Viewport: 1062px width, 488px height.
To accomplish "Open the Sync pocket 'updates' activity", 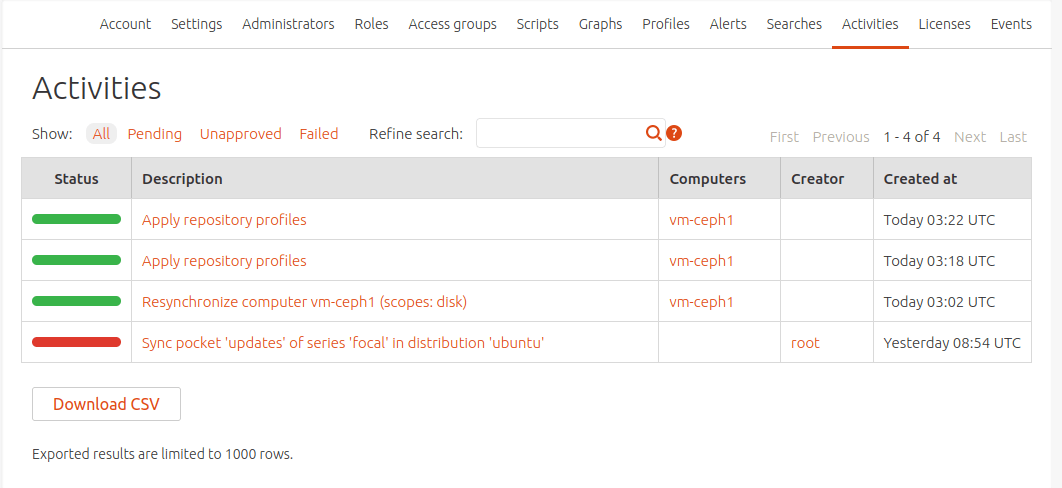I will coord(343,343).
